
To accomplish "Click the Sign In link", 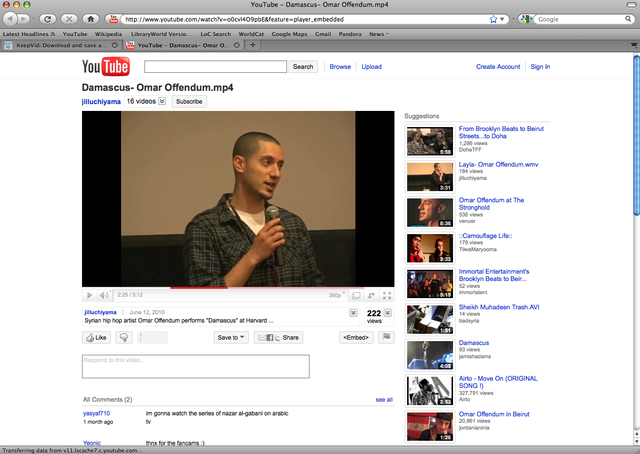I will point(540,67).
